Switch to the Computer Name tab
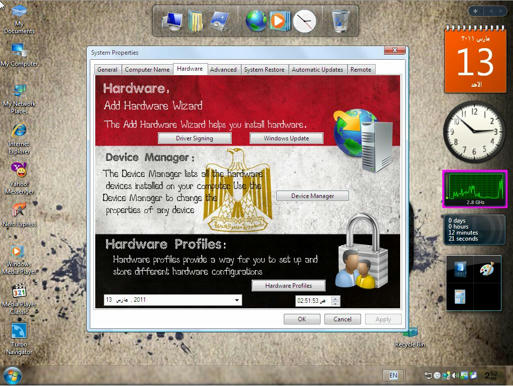 coord(147,69)
